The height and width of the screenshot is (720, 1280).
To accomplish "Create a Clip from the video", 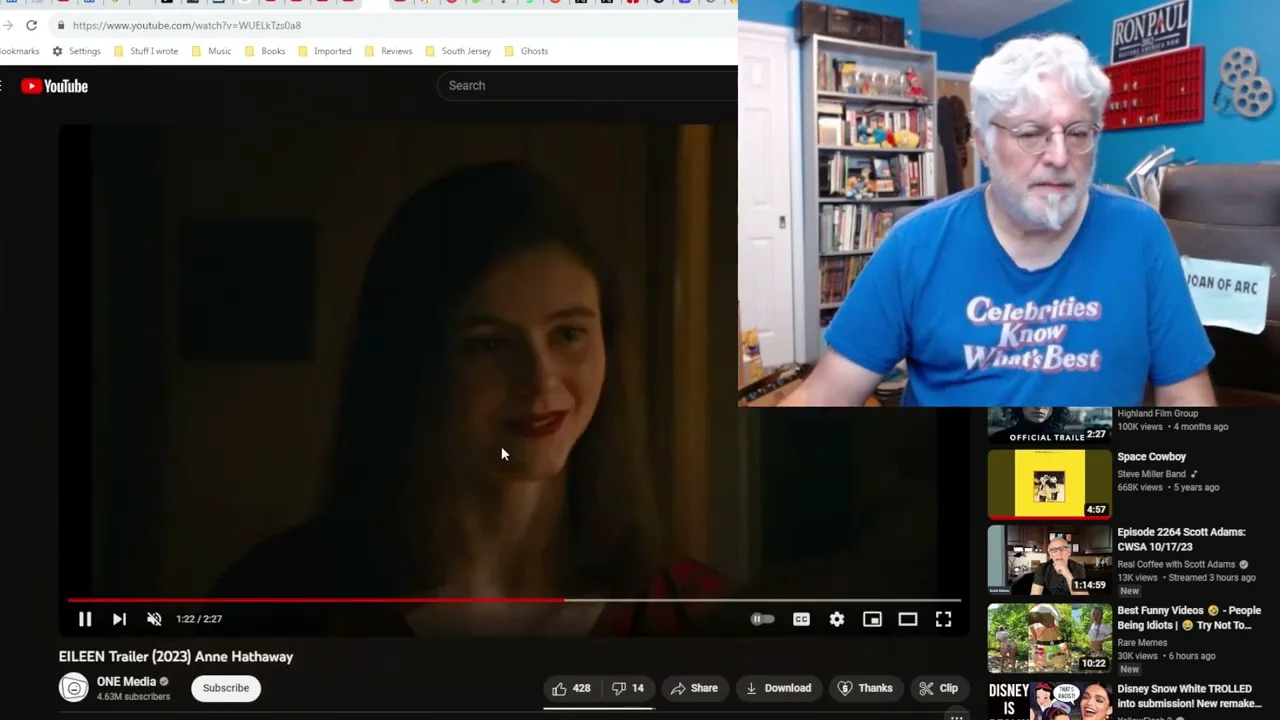I will tap(939, 688).
